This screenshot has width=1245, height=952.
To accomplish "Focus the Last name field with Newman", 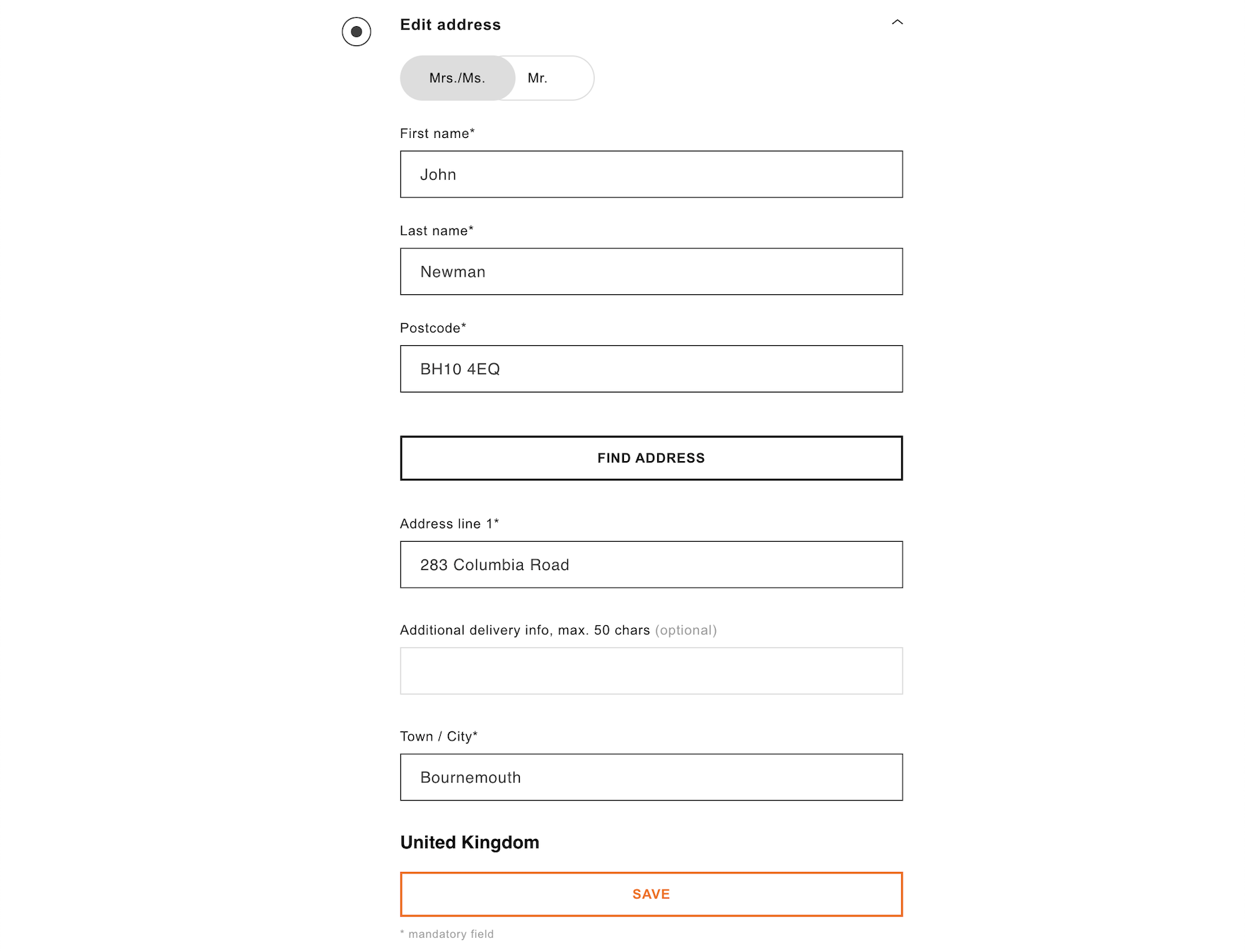I will tap(651, 272).
